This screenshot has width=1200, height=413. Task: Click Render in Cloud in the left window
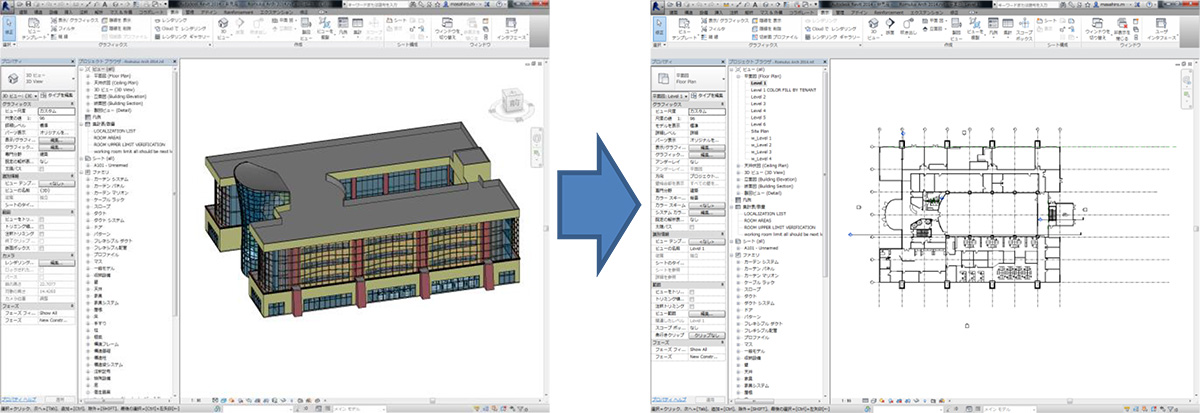click(x=181, y=29)
